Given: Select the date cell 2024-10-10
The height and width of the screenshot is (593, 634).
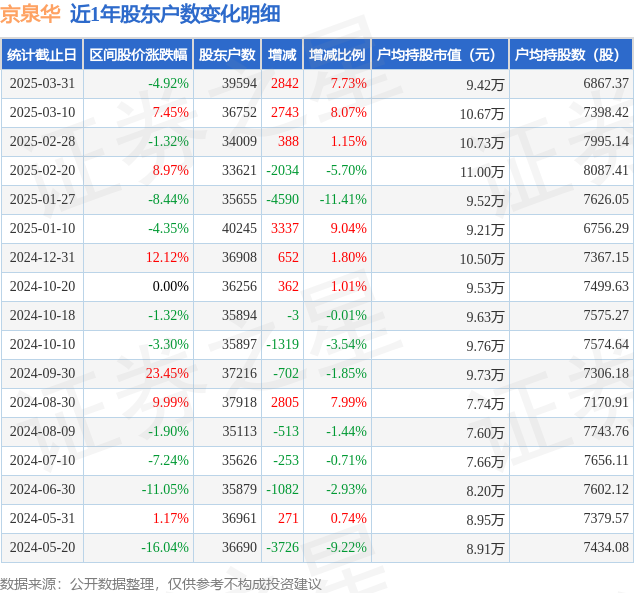Looking at the screenshot, I should 42,344.
